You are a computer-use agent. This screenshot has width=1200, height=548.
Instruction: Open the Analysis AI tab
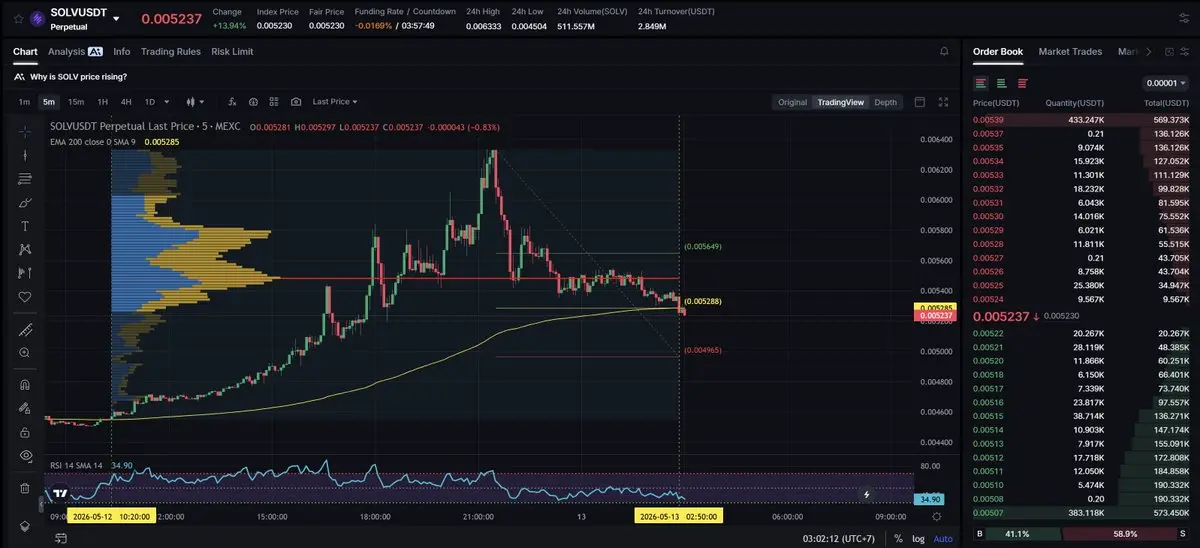[75, 51]
